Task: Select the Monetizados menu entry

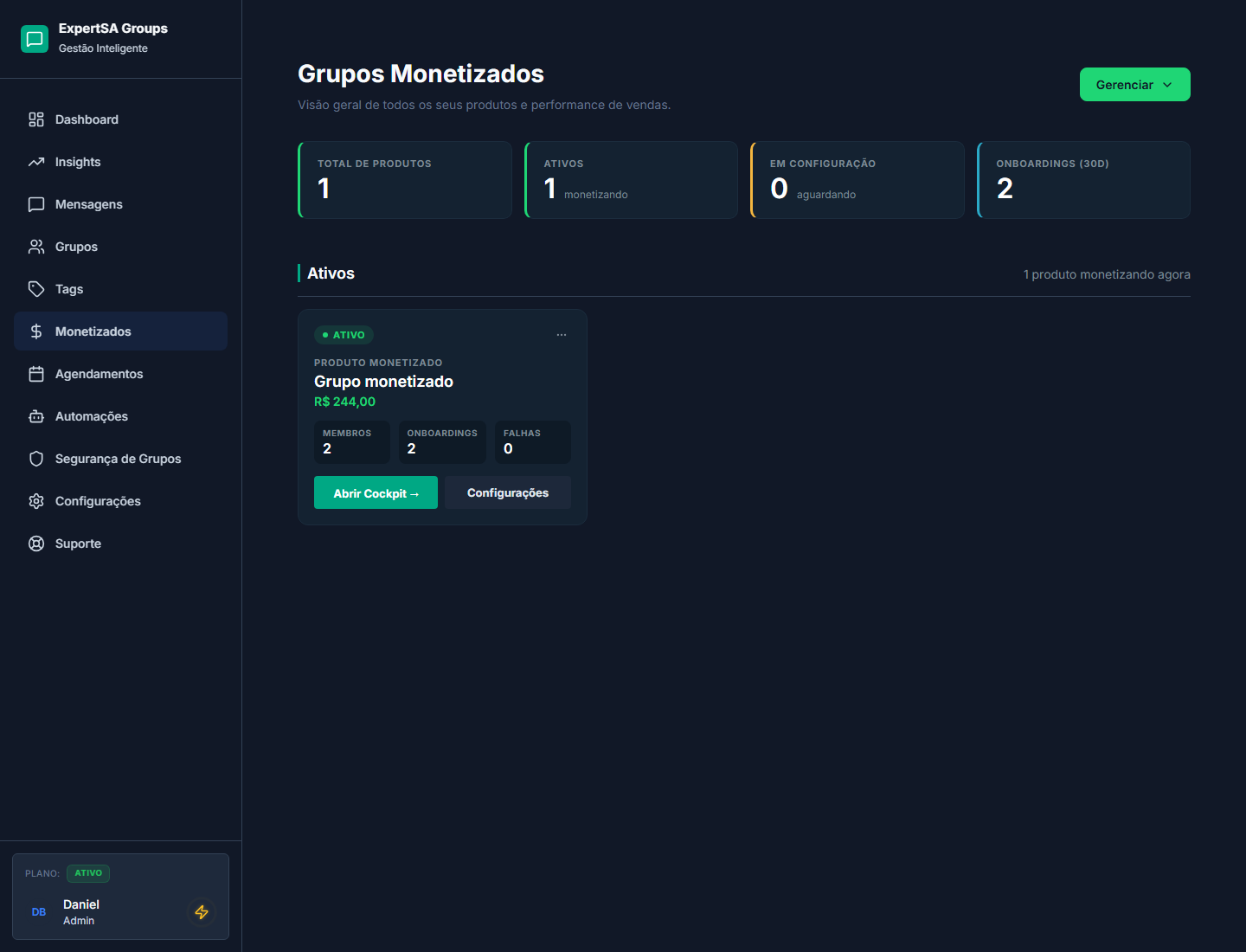Action: coord(120,331)
